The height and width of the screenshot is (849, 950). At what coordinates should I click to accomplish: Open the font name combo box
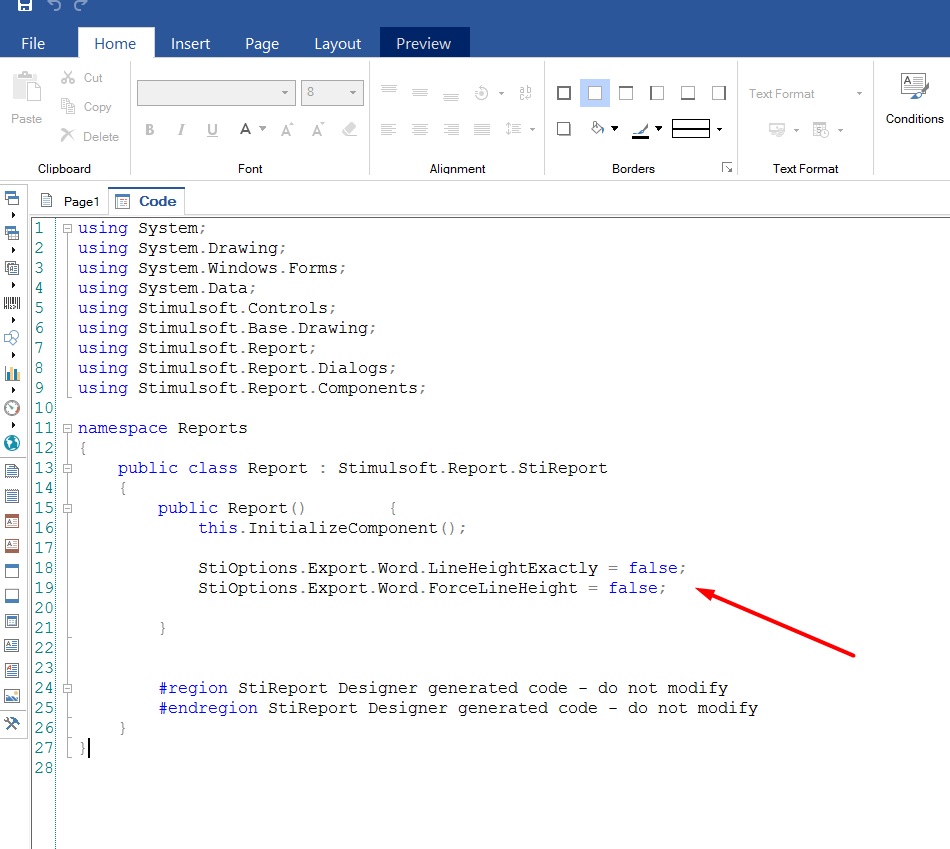216,93
